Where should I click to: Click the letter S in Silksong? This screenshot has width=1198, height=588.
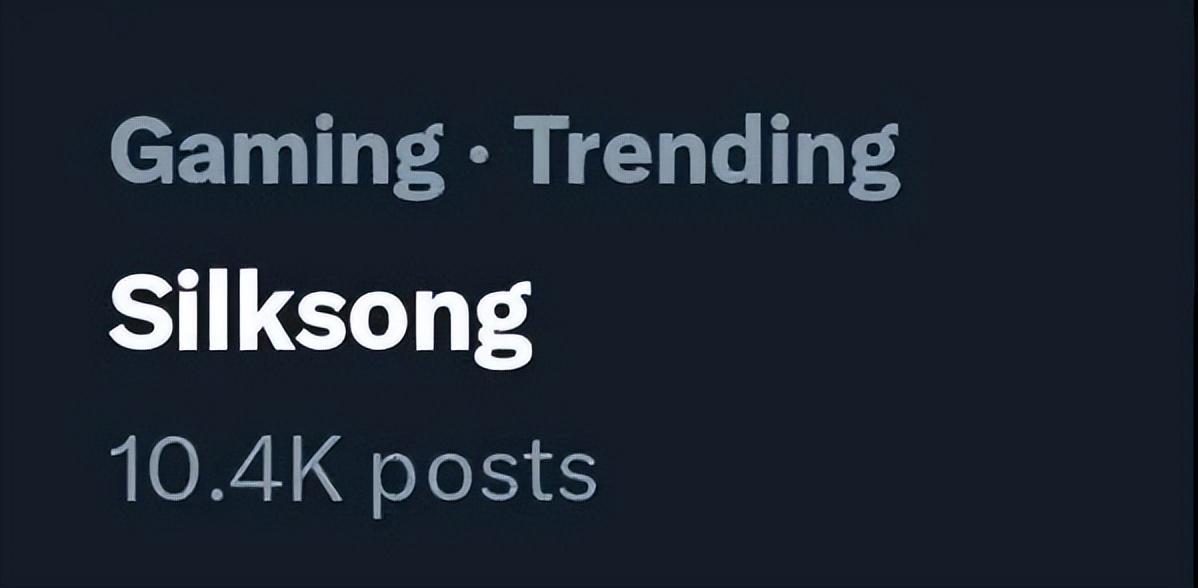pos(135,316)
